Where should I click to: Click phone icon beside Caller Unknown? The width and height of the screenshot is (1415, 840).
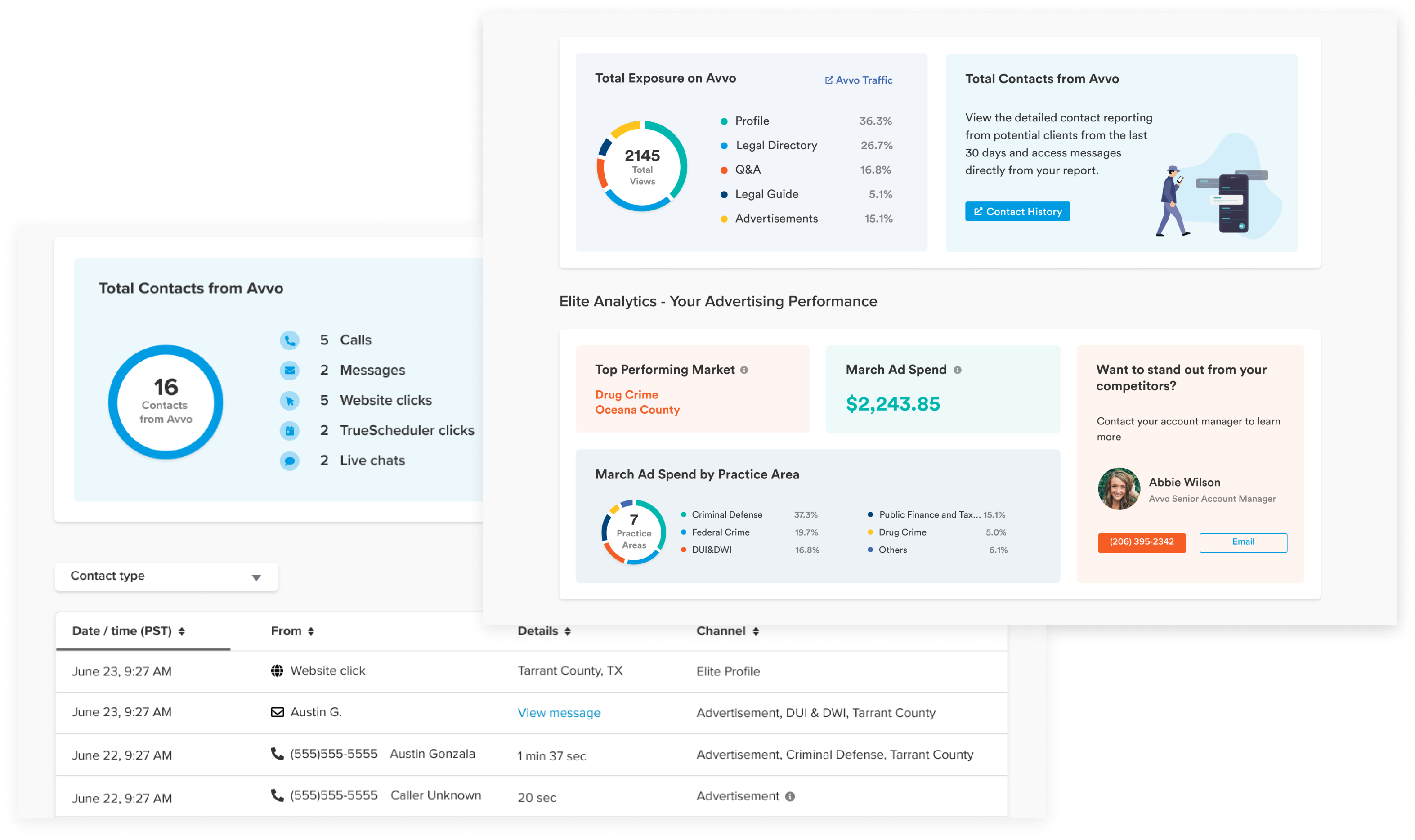coord(277,795)
